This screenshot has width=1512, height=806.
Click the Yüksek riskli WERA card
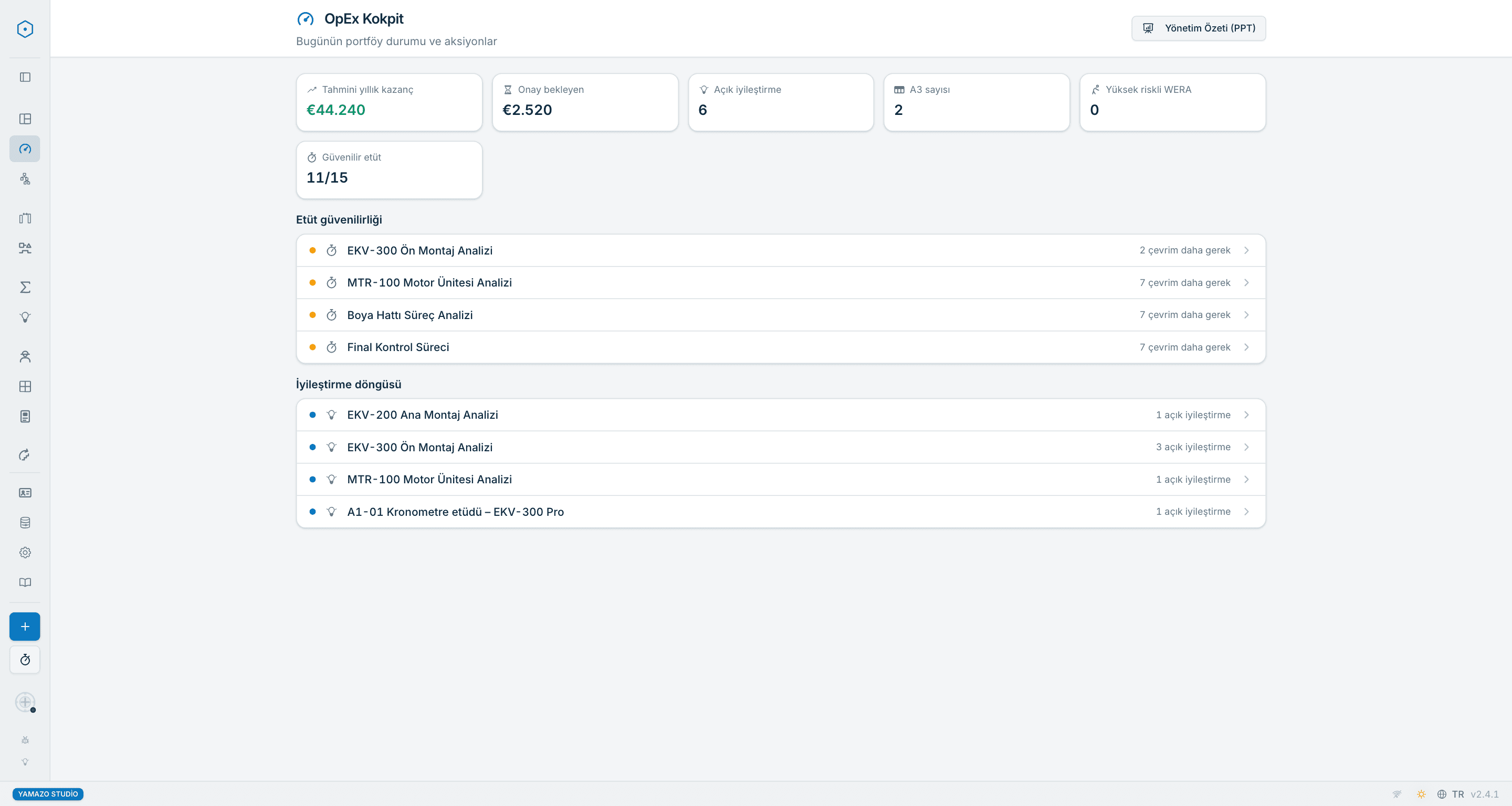(x=1173, y=102)
